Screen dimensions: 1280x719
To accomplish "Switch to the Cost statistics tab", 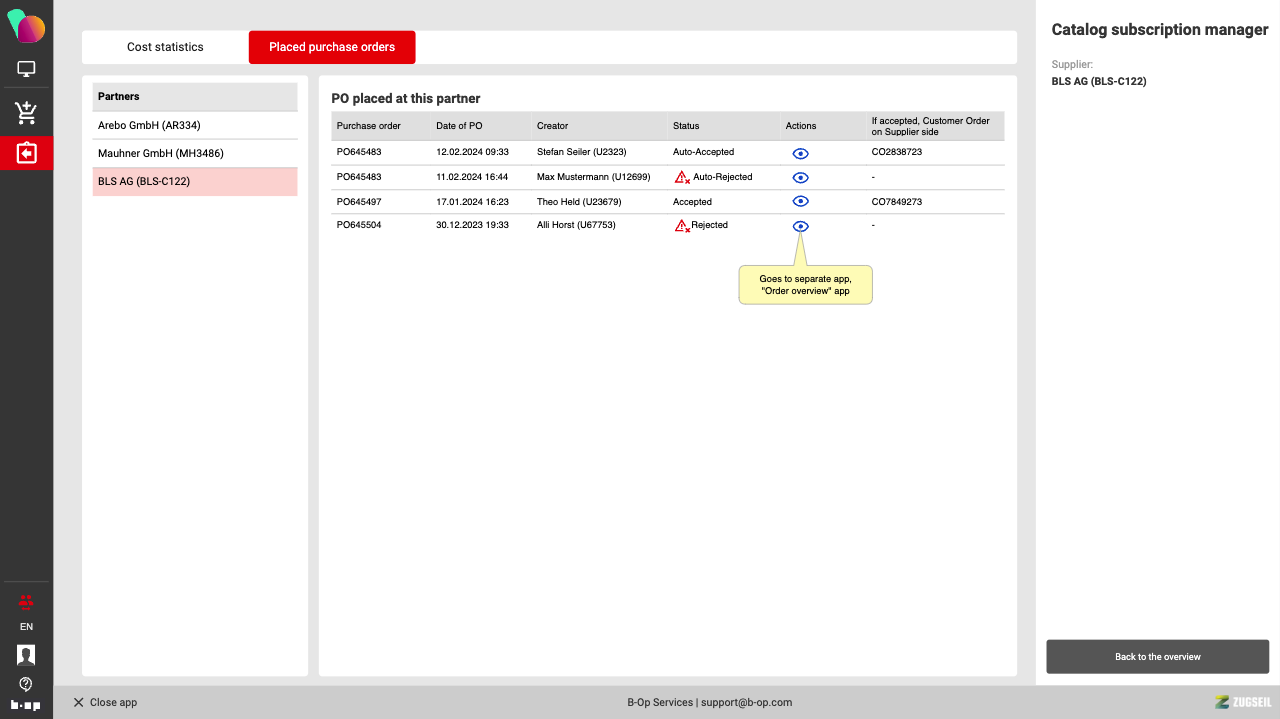I will pyautogui.click(x=165, y=47).
